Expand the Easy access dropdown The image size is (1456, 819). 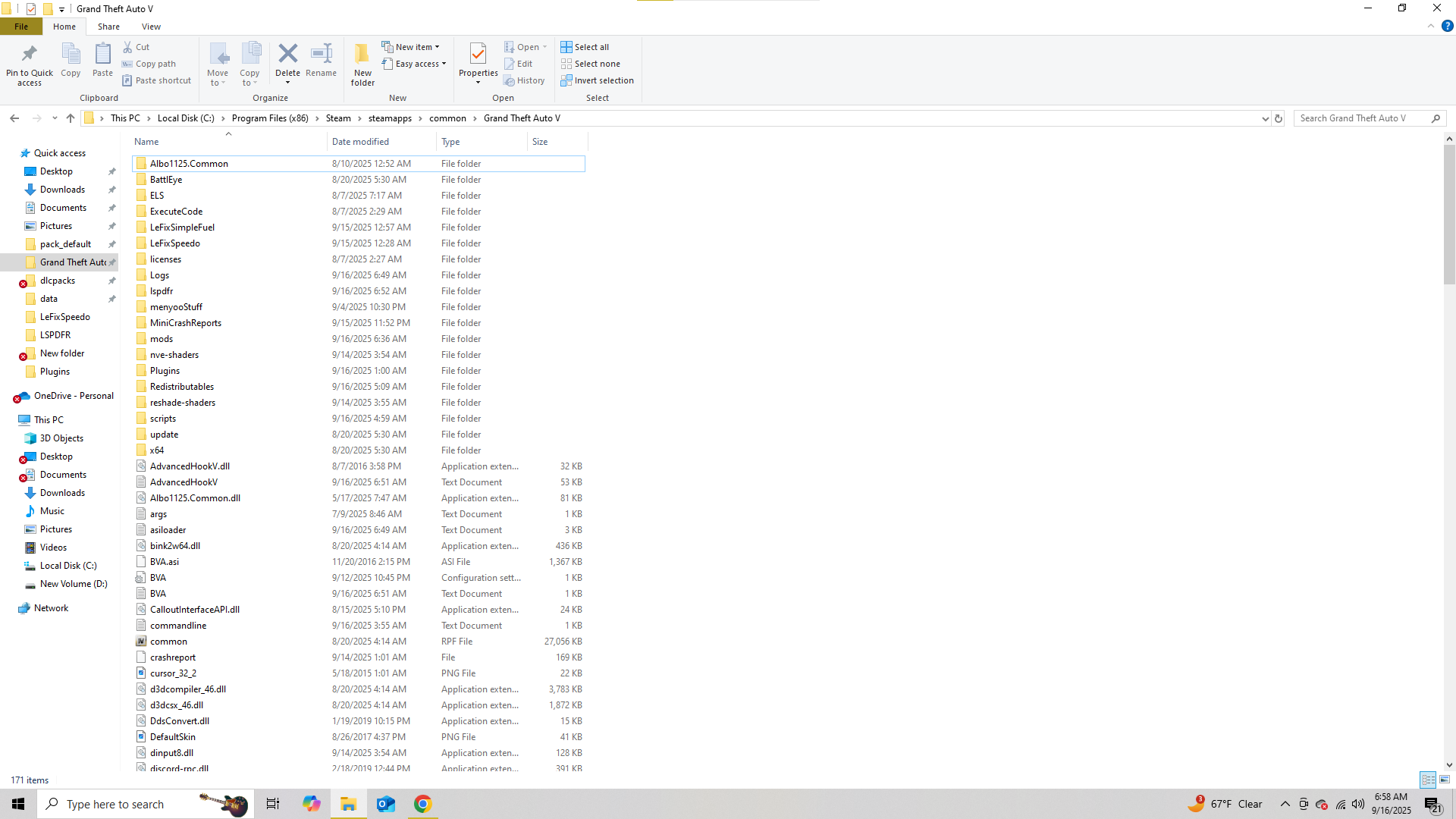(414, 64)
